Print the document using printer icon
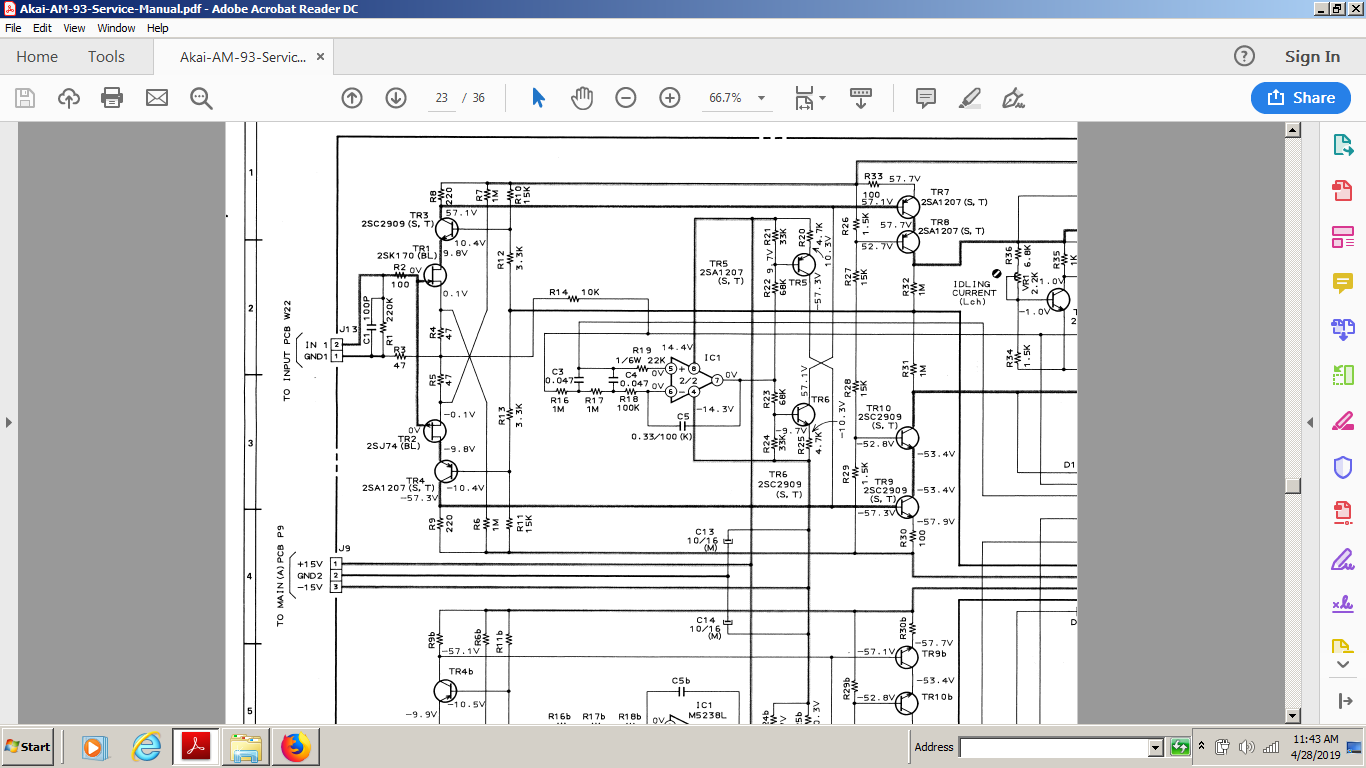 pos(112,98)
